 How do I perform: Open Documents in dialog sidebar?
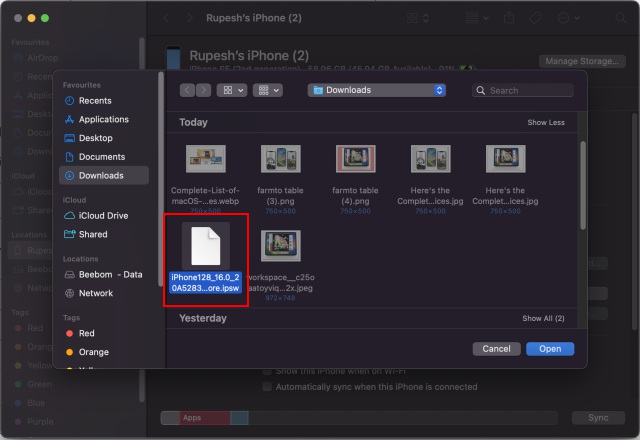104,157
